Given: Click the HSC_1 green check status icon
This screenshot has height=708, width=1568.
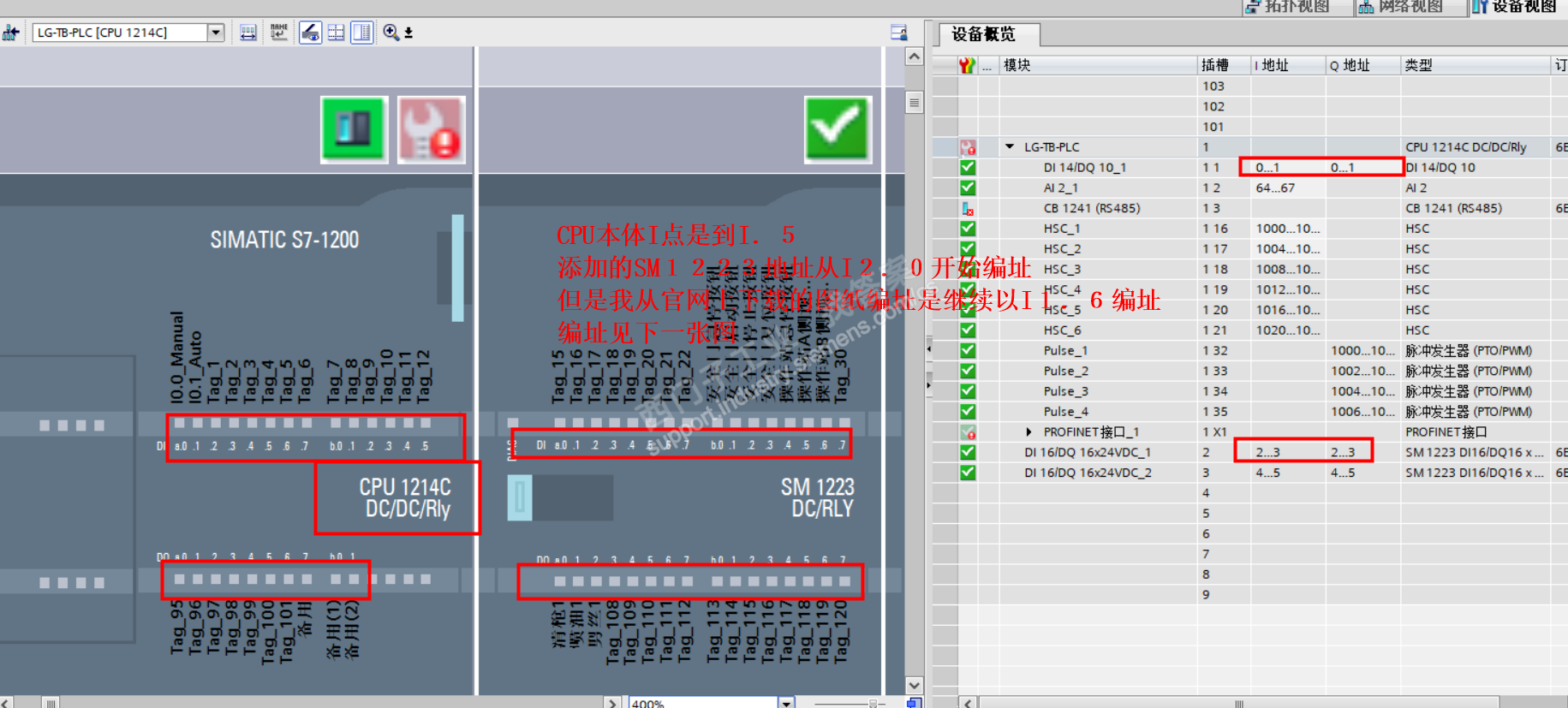Looking at the screenshot, I should [968, 229].
